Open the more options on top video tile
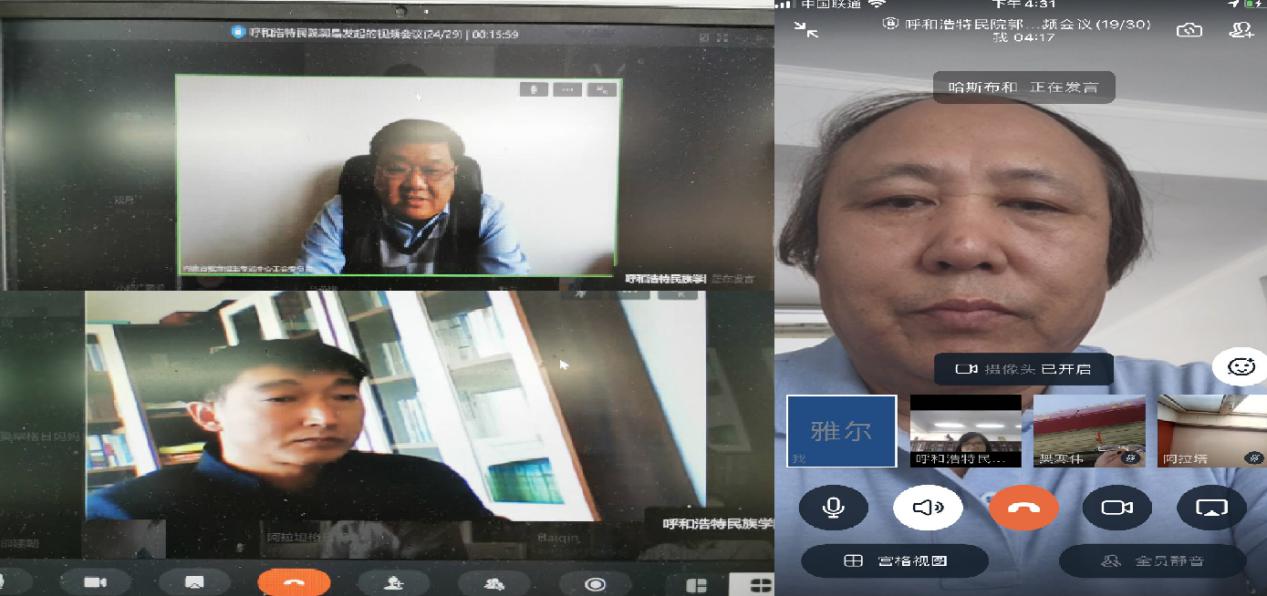Screen dimensions: 1267x596 coord(567,89)
